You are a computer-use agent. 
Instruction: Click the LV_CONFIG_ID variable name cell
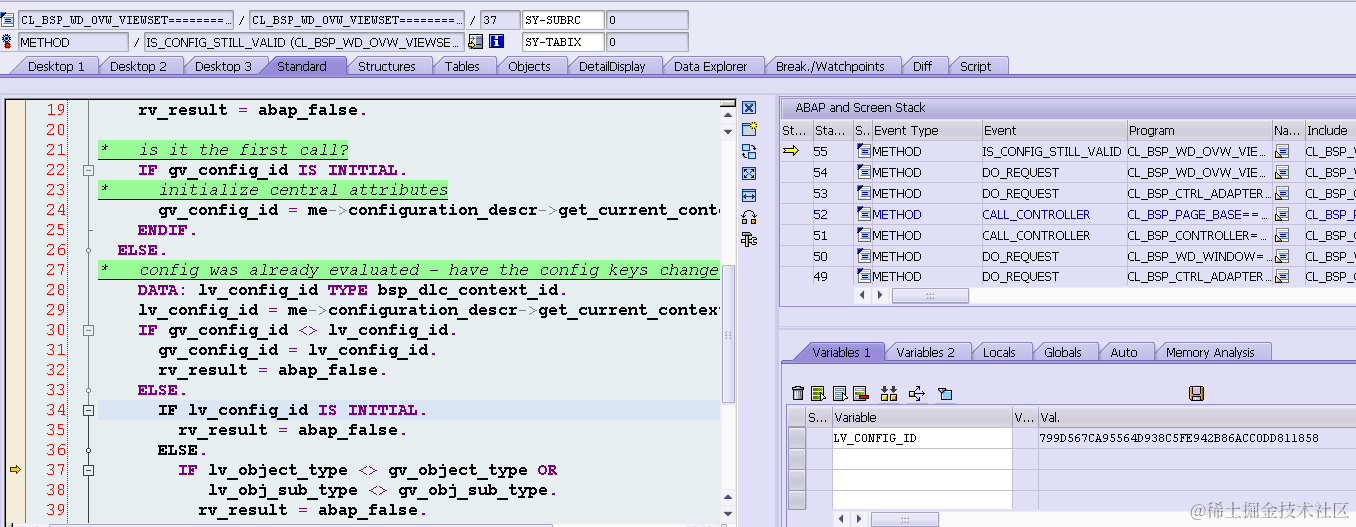click(921, 438)
